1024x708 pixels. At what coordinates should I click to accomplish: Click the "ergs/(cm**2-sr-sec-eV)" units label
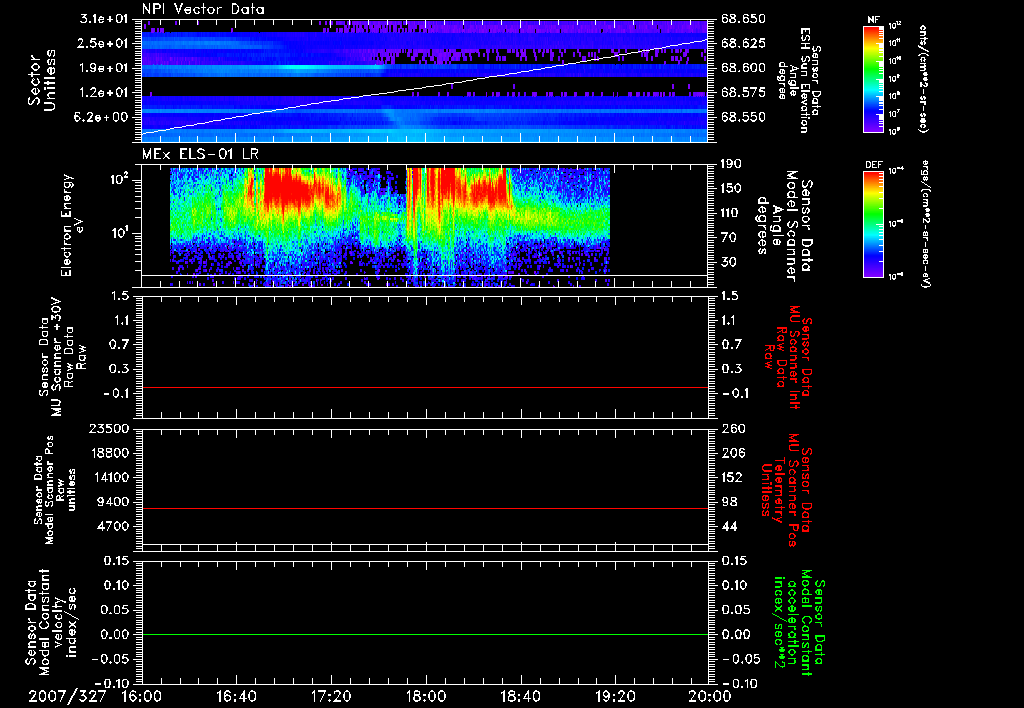point(925,223)
